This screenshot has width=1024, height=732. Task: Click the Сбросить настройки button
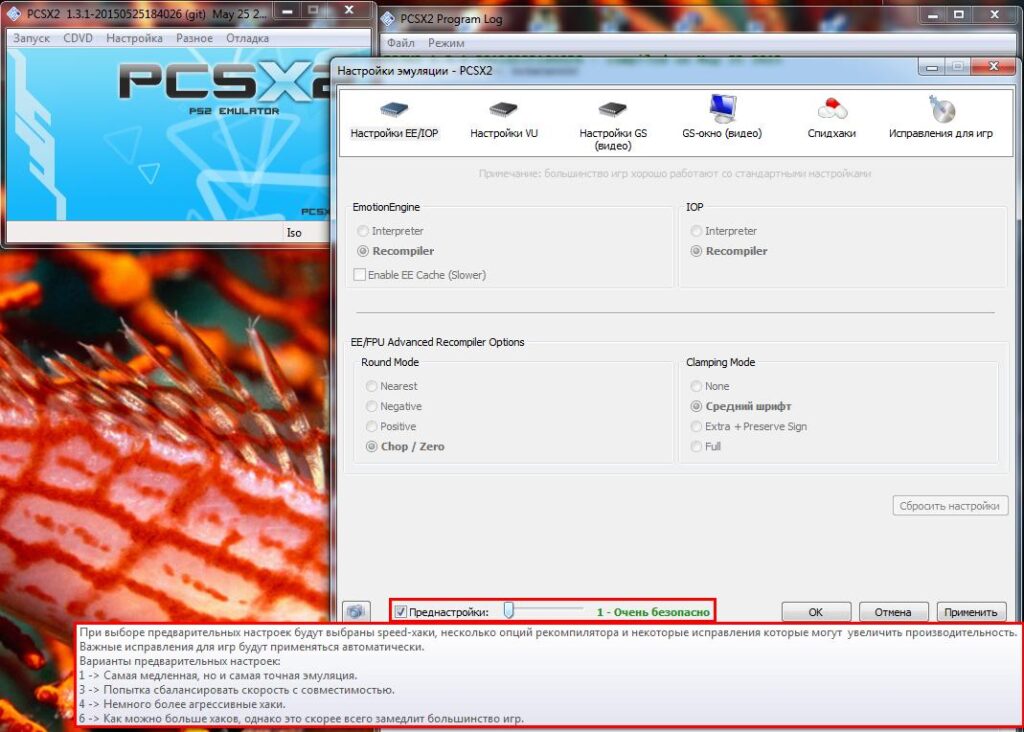pos(949,506)
